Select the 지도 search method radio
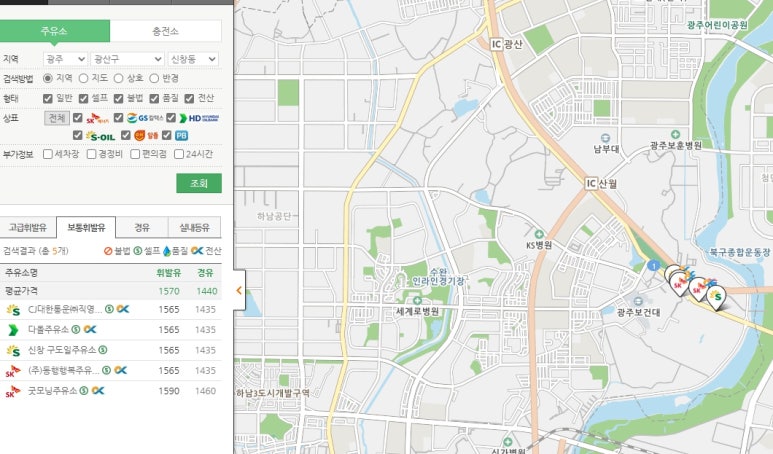This screenshot has width=773, height=454. 83,78
